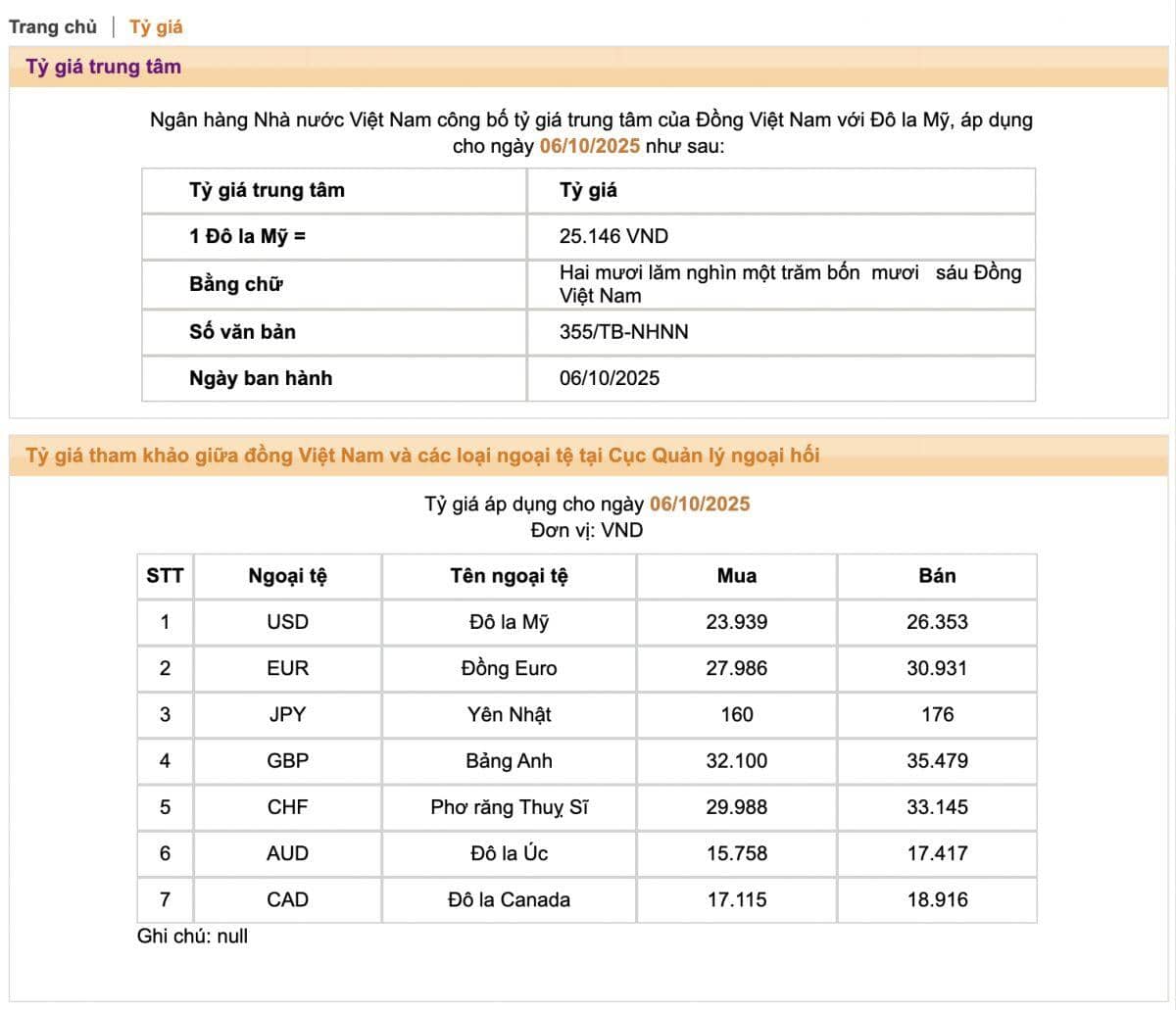Select the Phơ răng Thuỵ Sĩ row name
This screenshot has width=1176, height=1010.
point(509,807)
